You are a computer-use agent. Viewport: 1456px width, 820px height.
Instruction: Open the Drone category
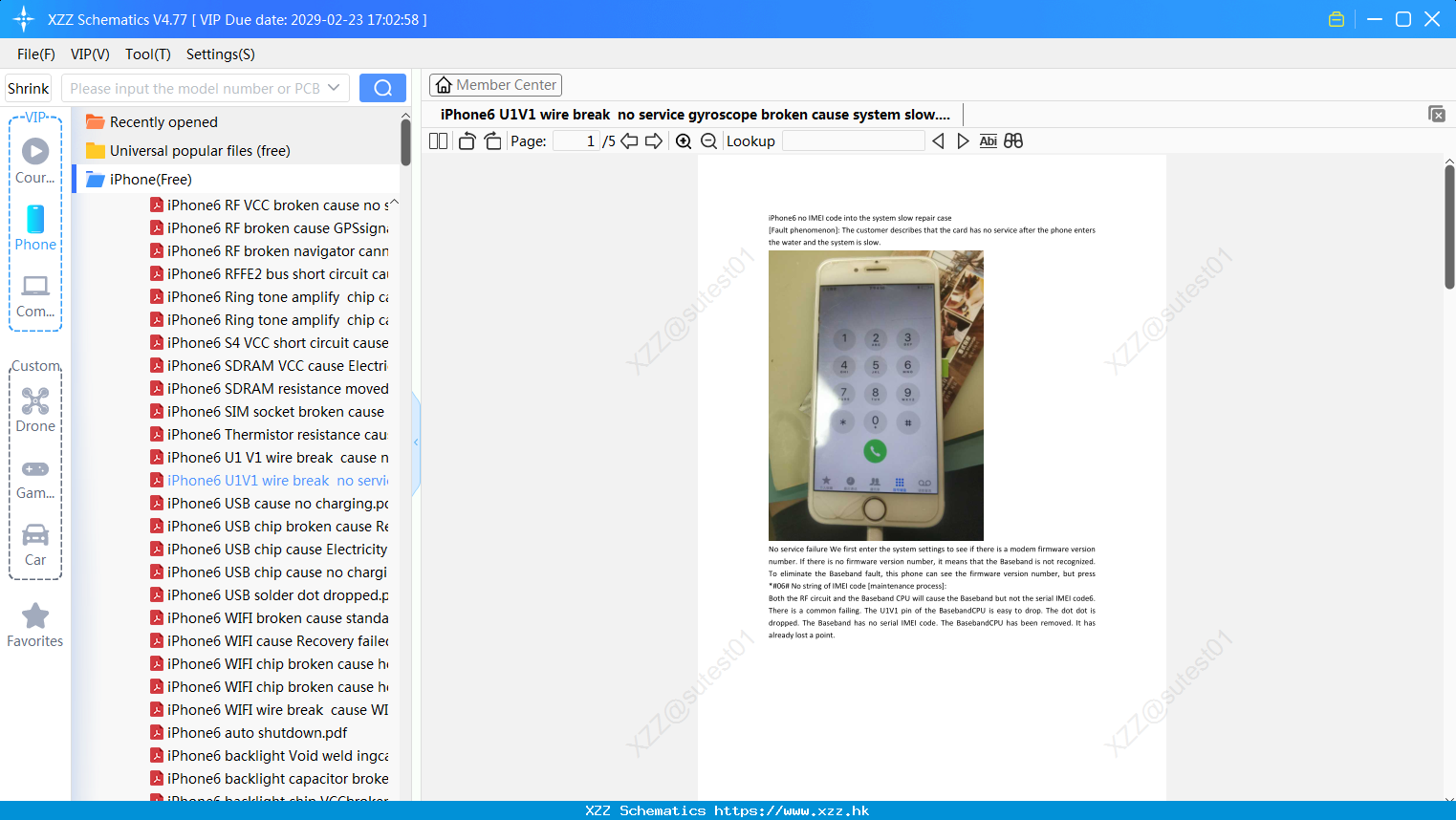point(35,409)
